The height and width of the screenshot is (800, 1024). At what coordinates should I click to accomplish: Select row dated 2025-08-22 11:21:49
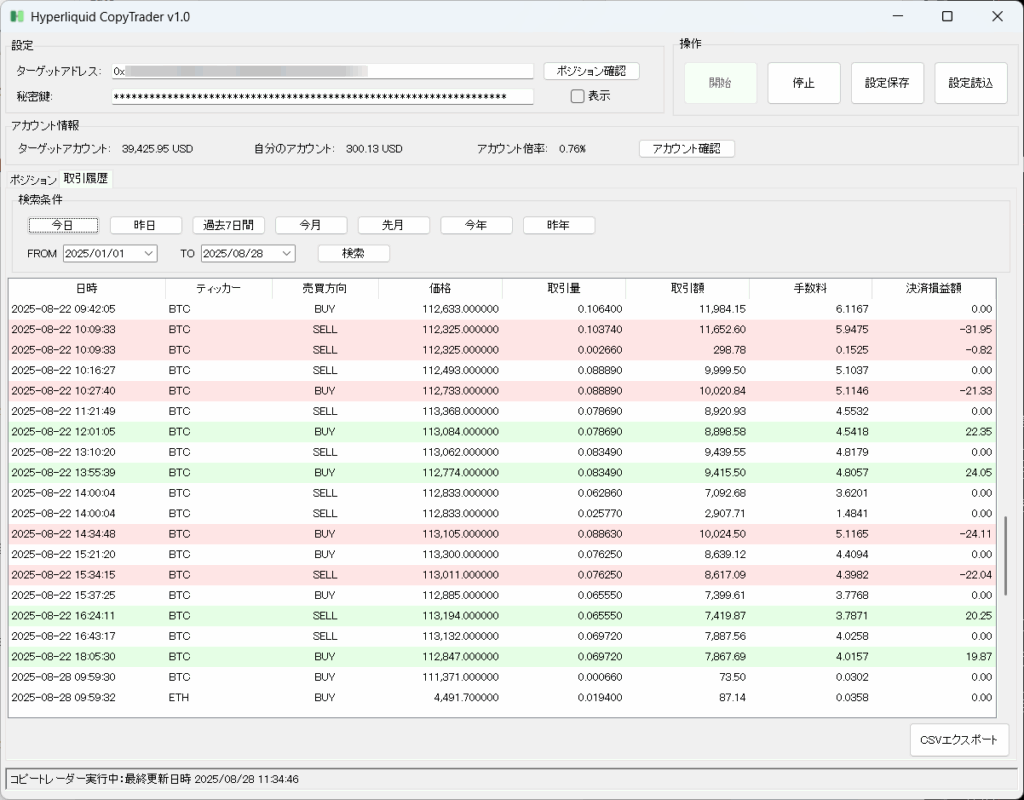click(x=502, y=411)
